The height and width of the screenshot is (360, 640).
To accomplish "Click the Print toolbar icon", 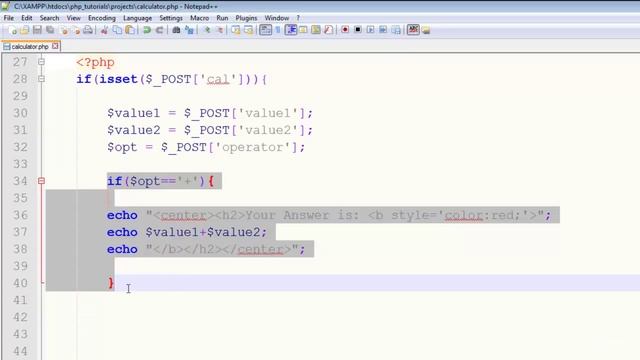I will [88, 30].
